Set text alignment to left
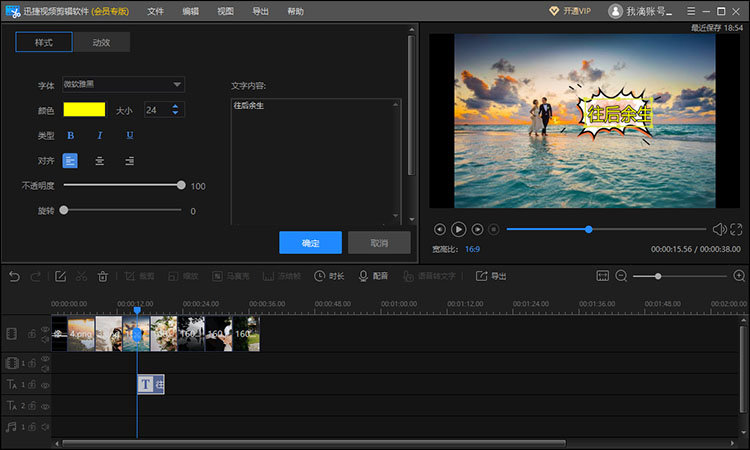The width and height of the screenshot is (750, 450). 70,161
